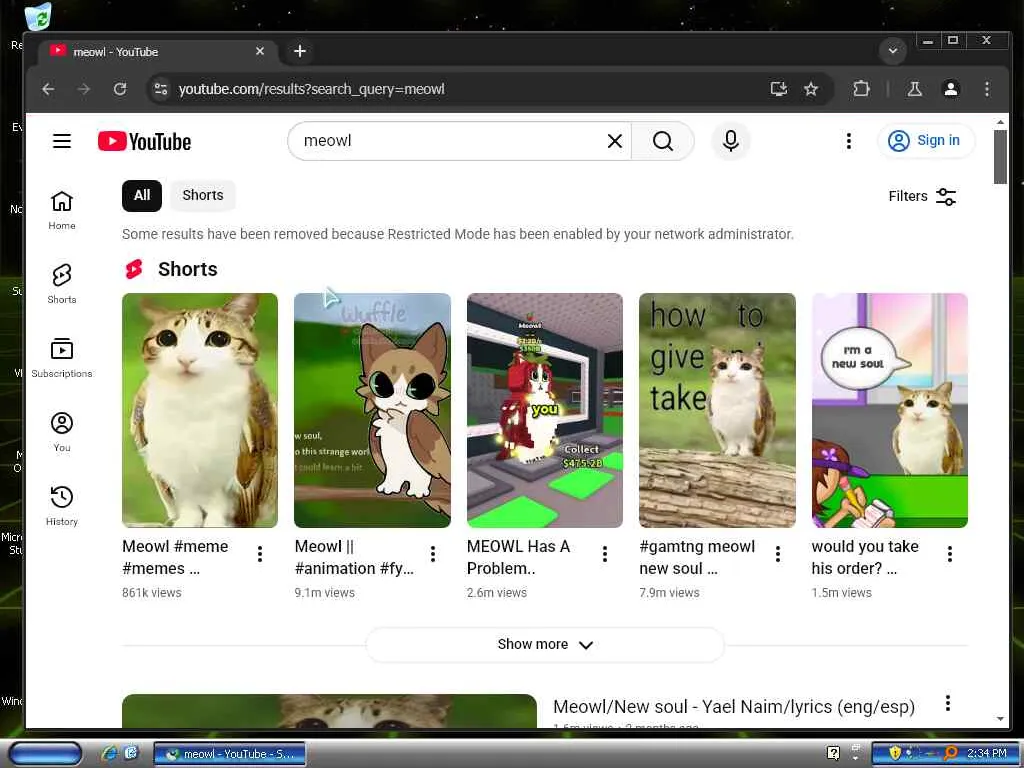This screenshot has width=1024, height=768.
Task: Click 'Meowl #meme #memes' title
Action: [175, 557]
